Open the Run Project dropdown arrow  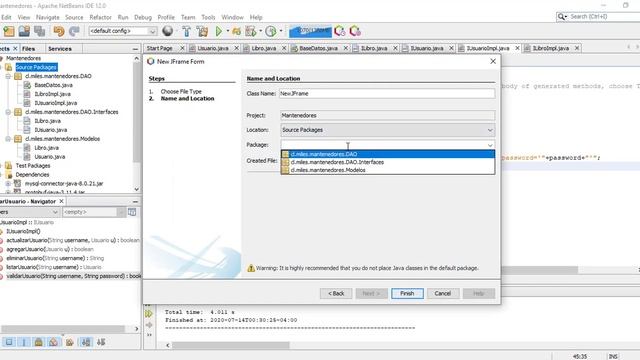(228, 31)
